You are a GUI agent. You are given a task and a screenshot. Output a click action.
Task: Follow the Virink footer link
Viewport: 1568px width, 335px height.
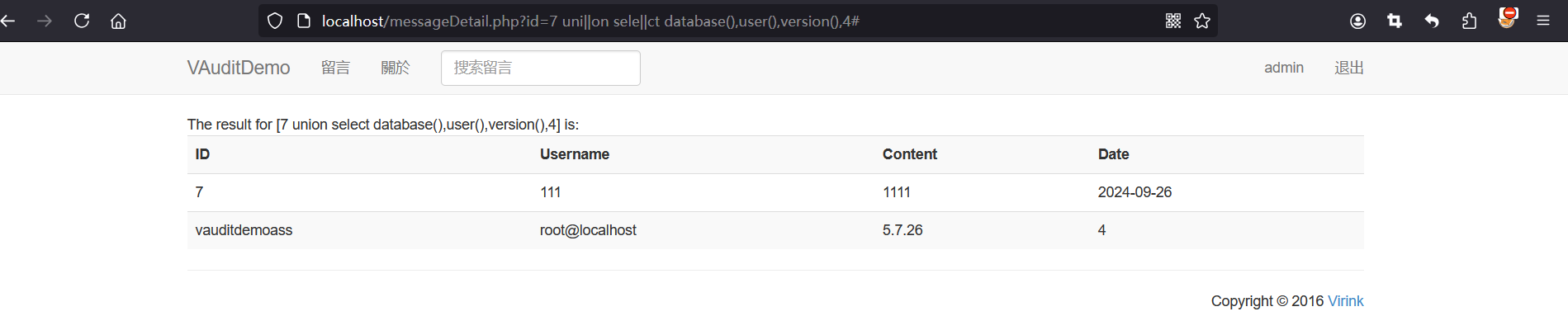click(1346, 301)
